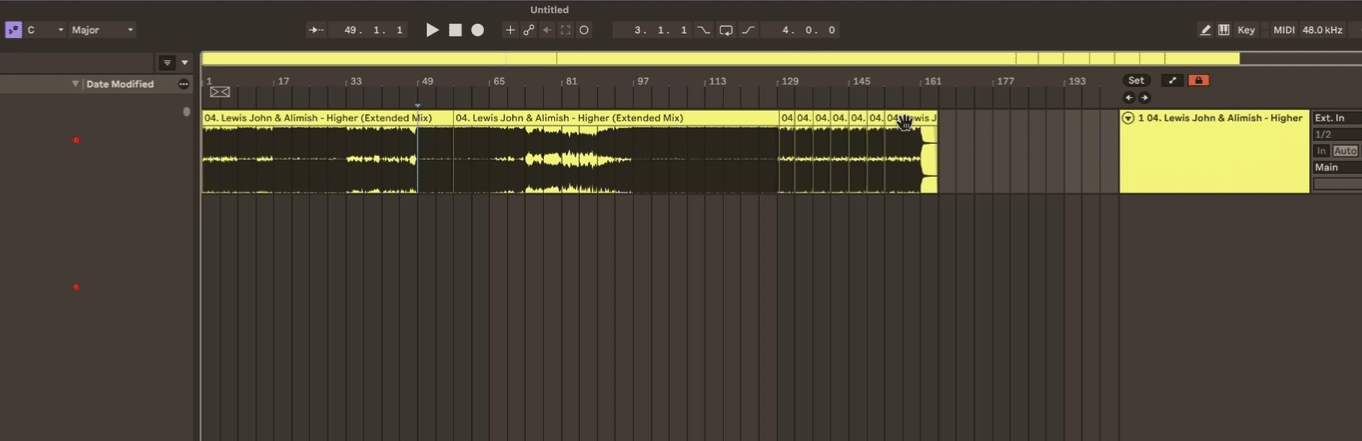Click the Capture MIDI bracket icon
1362x441 pixels.
[x=565, y=30]
